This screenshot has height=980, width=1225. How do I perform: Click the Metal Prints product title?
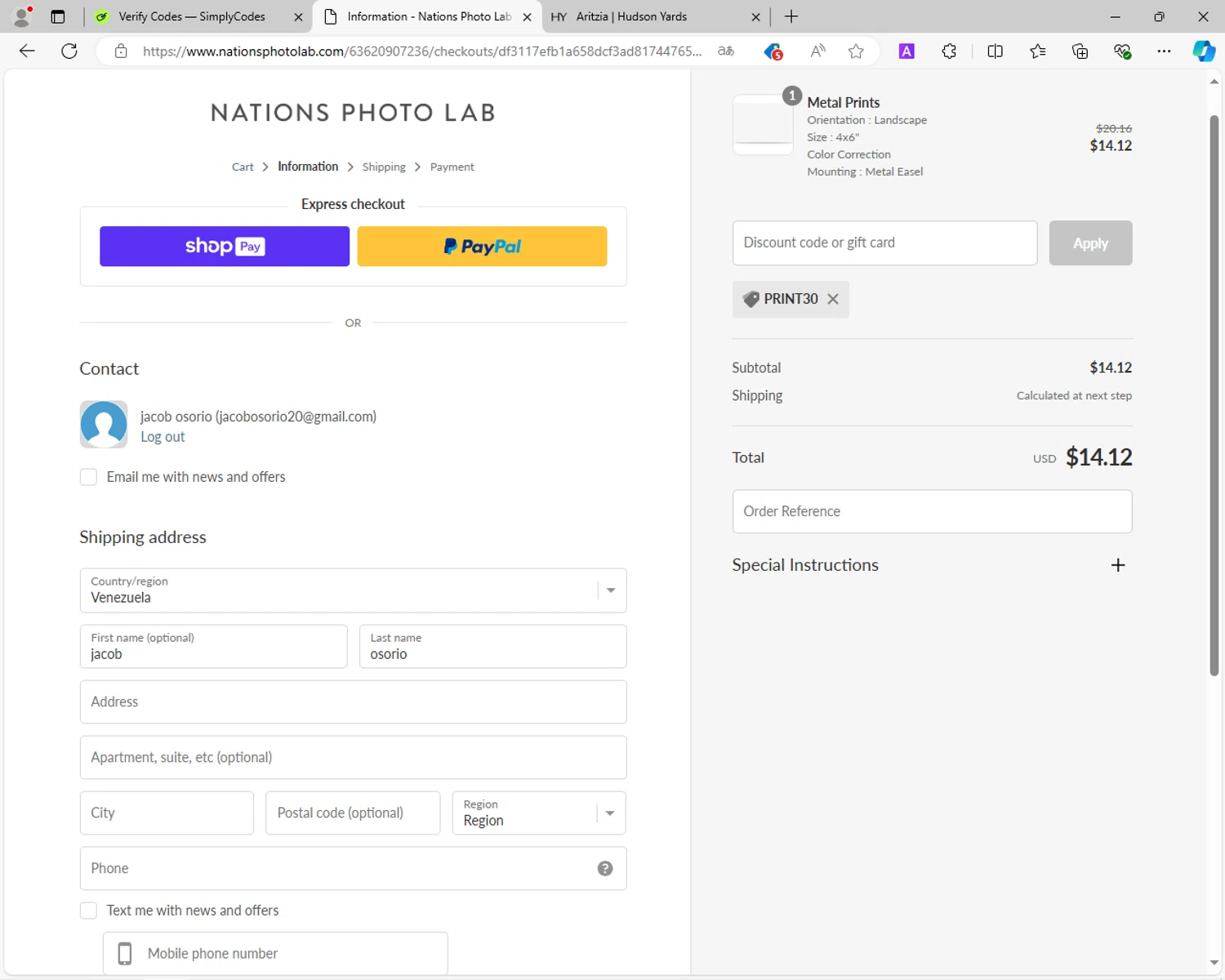(x=843, y=102)
